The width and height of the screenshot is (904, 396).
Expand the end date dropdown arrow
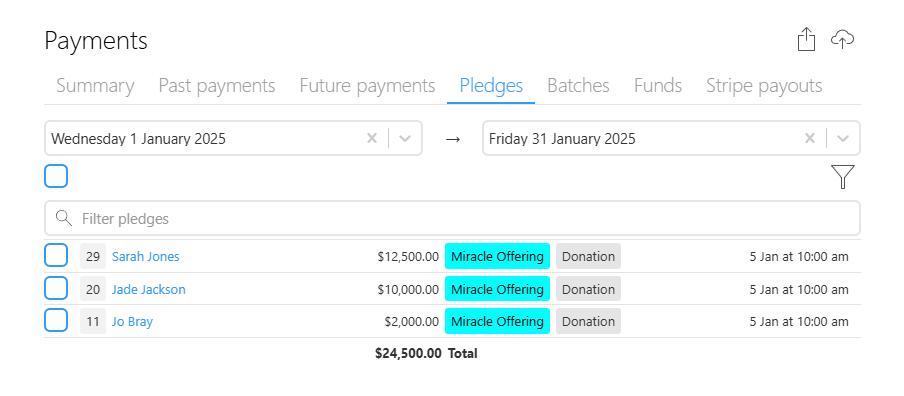(843, 138)
